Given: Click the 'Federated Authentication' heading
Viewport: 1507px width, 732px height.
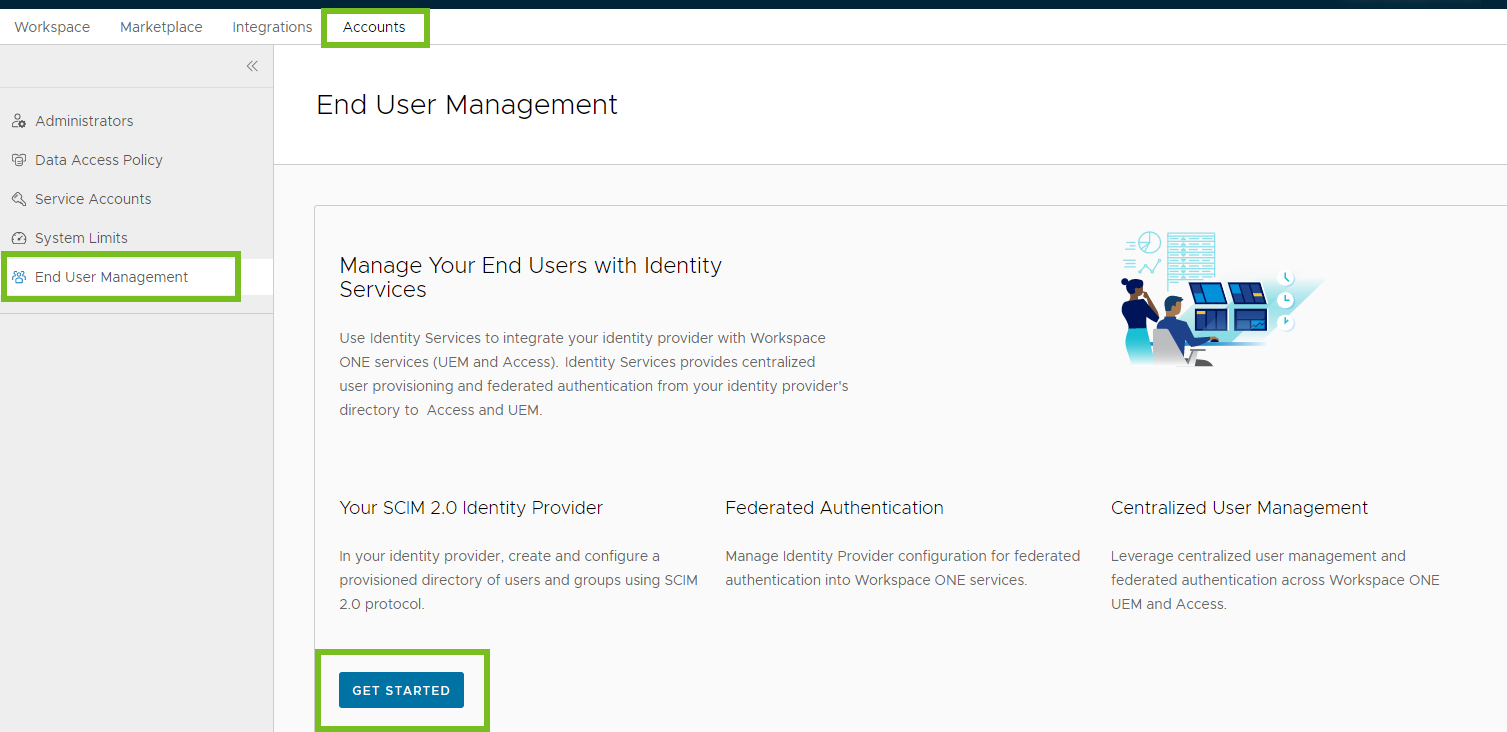Looking at the screenshot, I should tap(834, 508).
